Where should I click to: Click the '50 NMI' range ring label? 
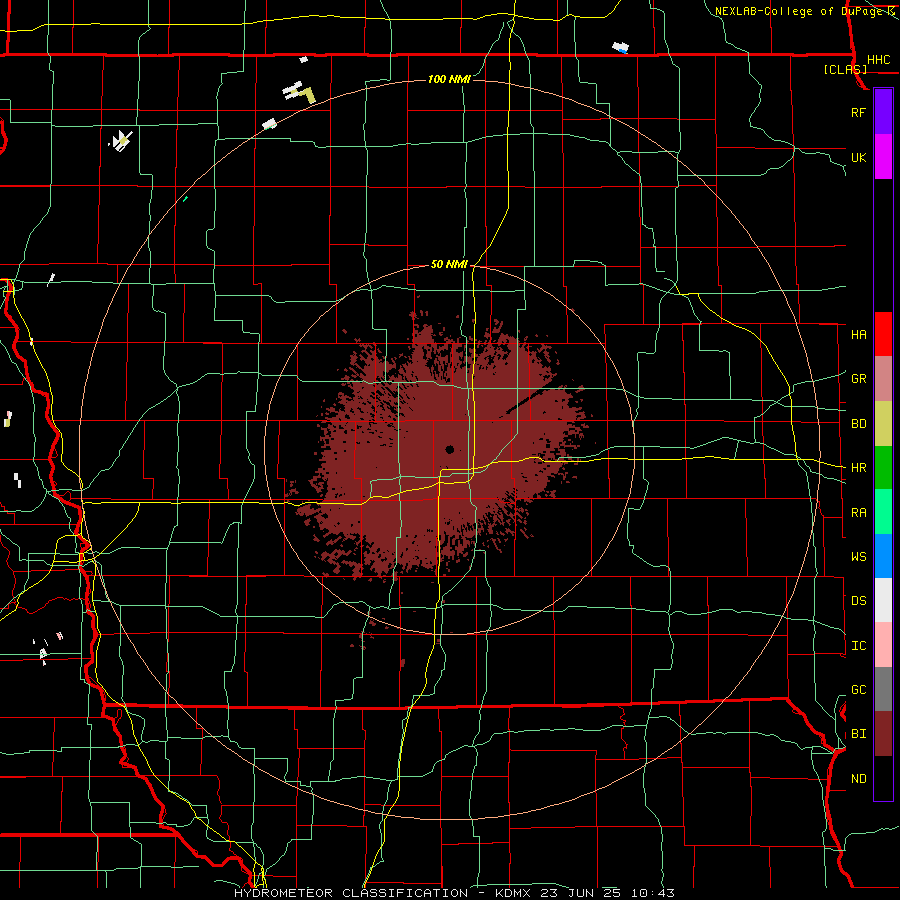449,265
